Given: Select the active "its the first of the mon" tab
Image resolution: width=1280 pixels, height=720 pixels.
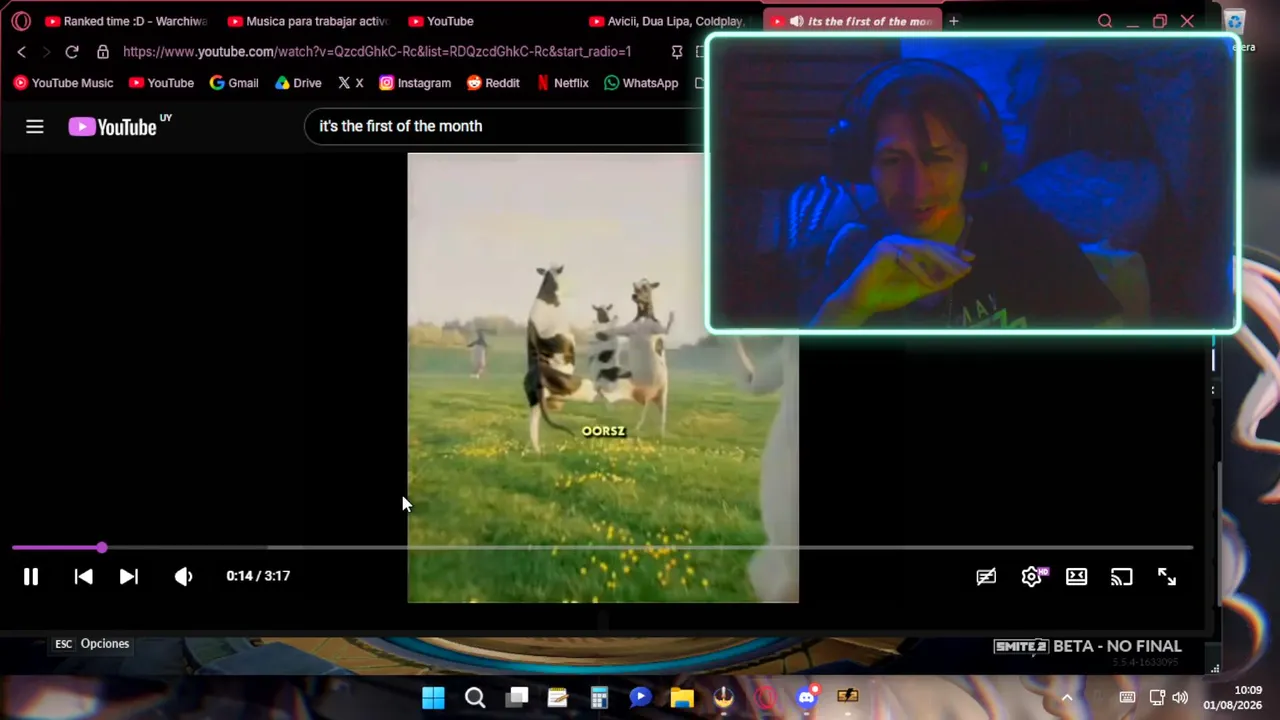Looking at the screenshot, I should (852, 21).
